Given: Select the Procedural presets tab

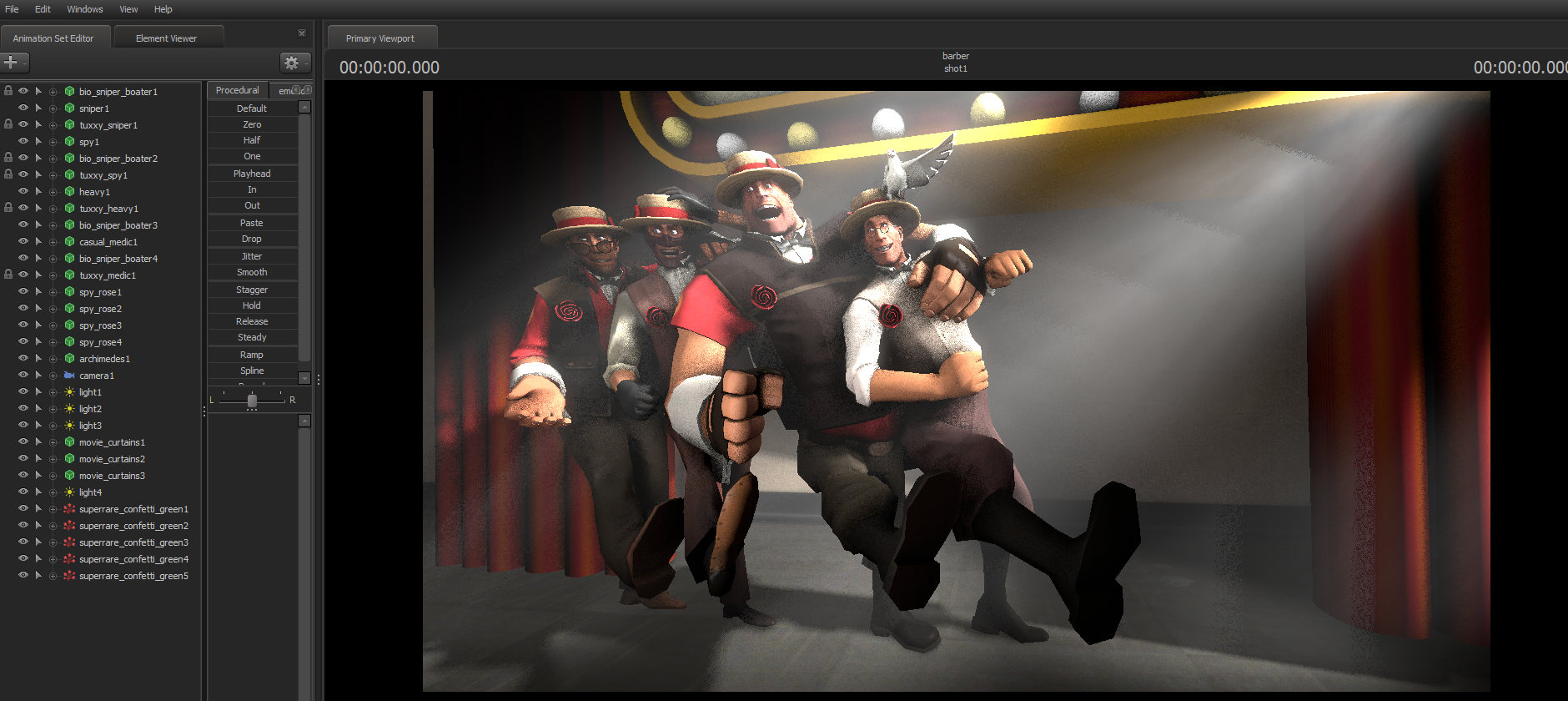Looking at the screenshot, I should pyautogui.click(x=238, y=90).
